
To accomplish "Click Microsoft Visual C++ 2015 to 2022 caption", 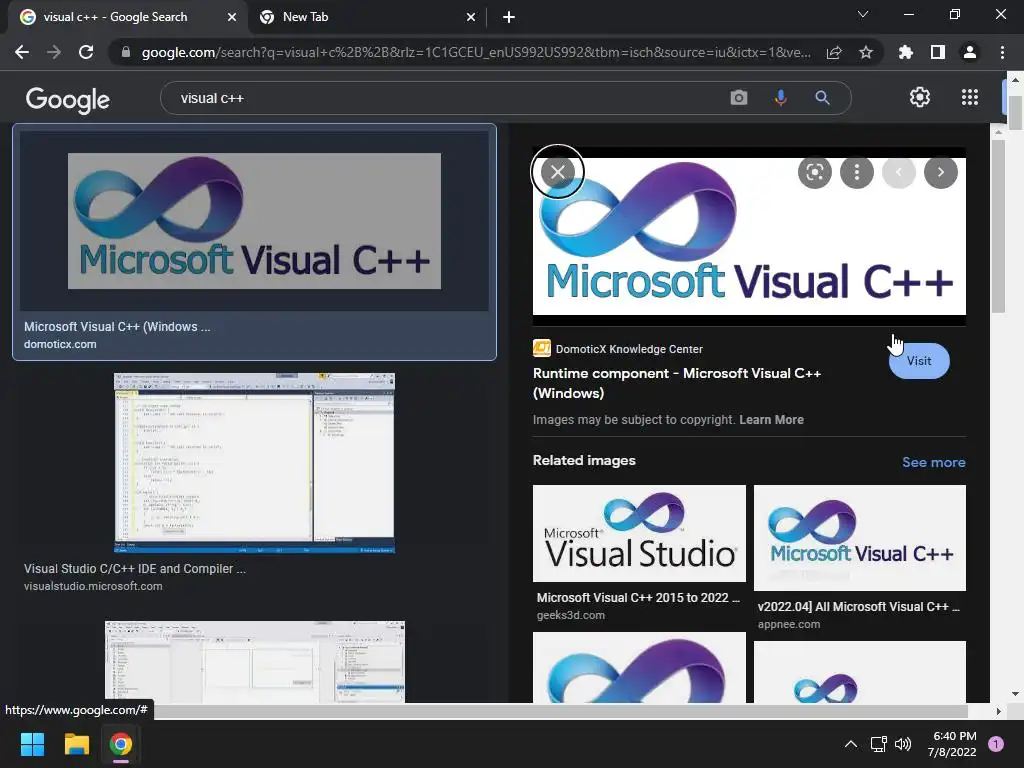I will click(638, 598).
